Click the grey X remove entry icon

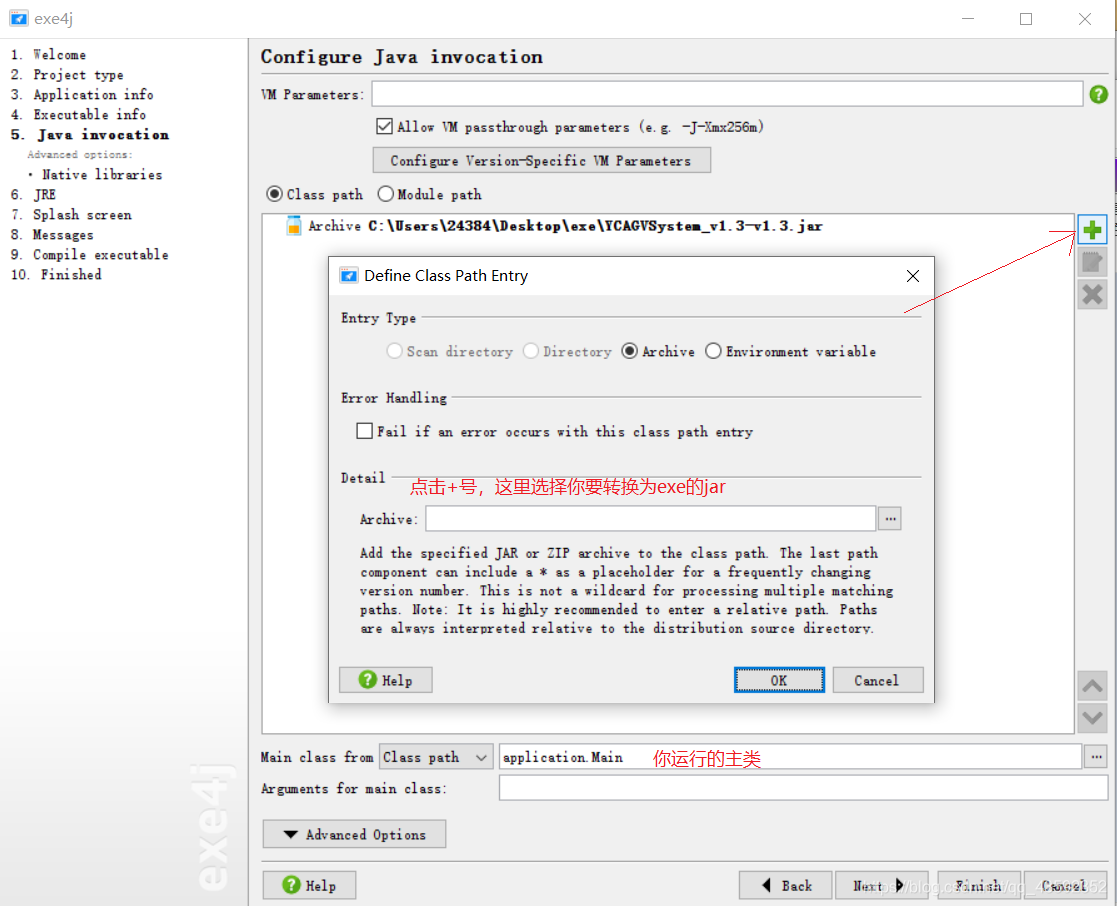coord(1092,294)
